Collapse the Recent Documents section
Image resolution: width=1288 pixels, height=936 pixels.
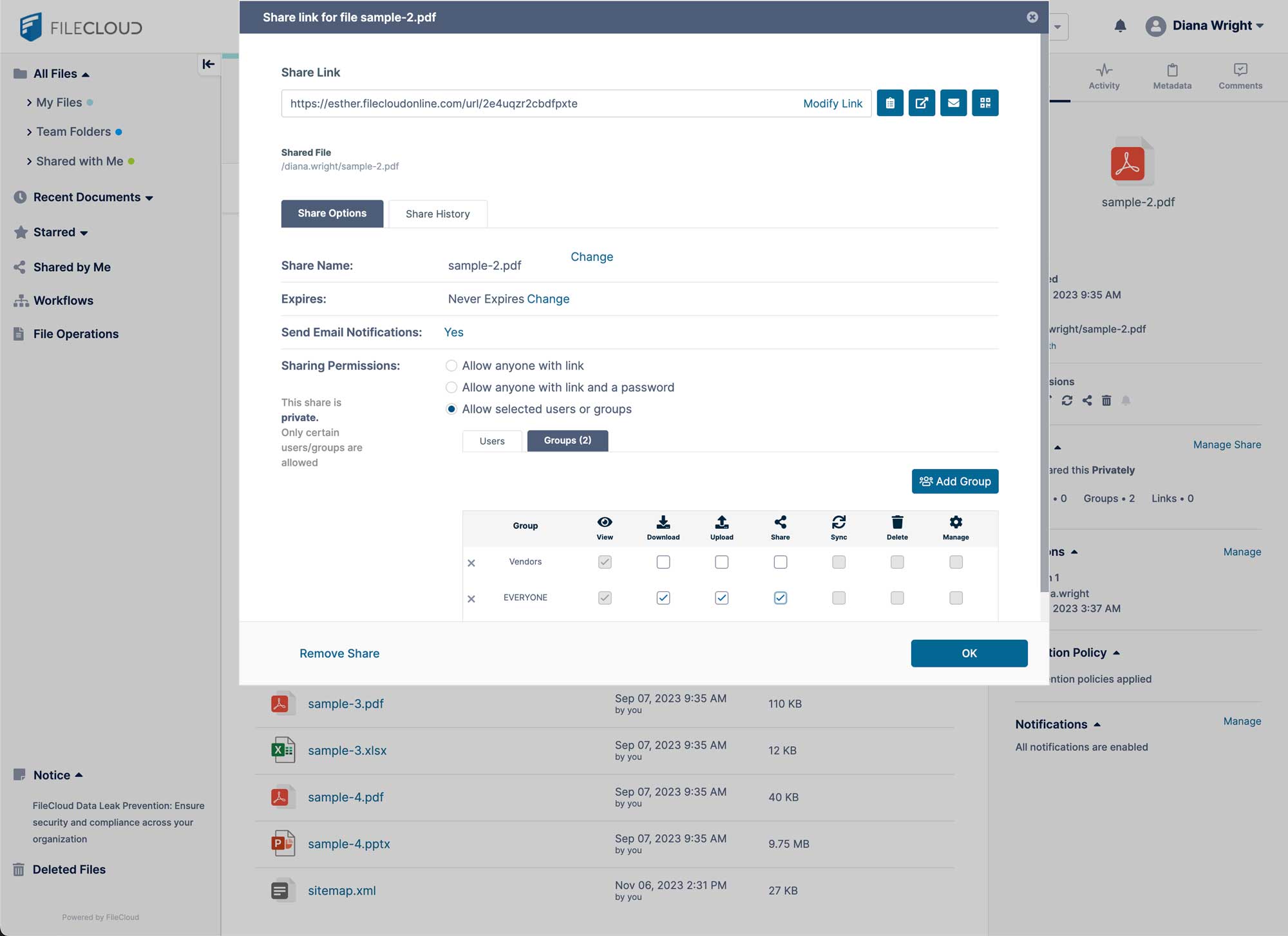point(149,198)
